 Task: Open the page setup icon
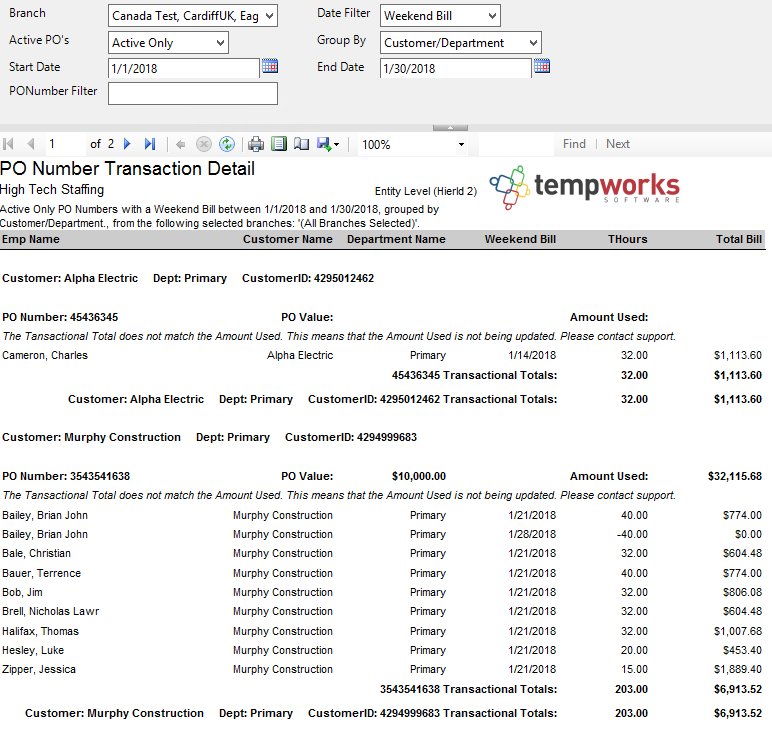click(301, 144)
